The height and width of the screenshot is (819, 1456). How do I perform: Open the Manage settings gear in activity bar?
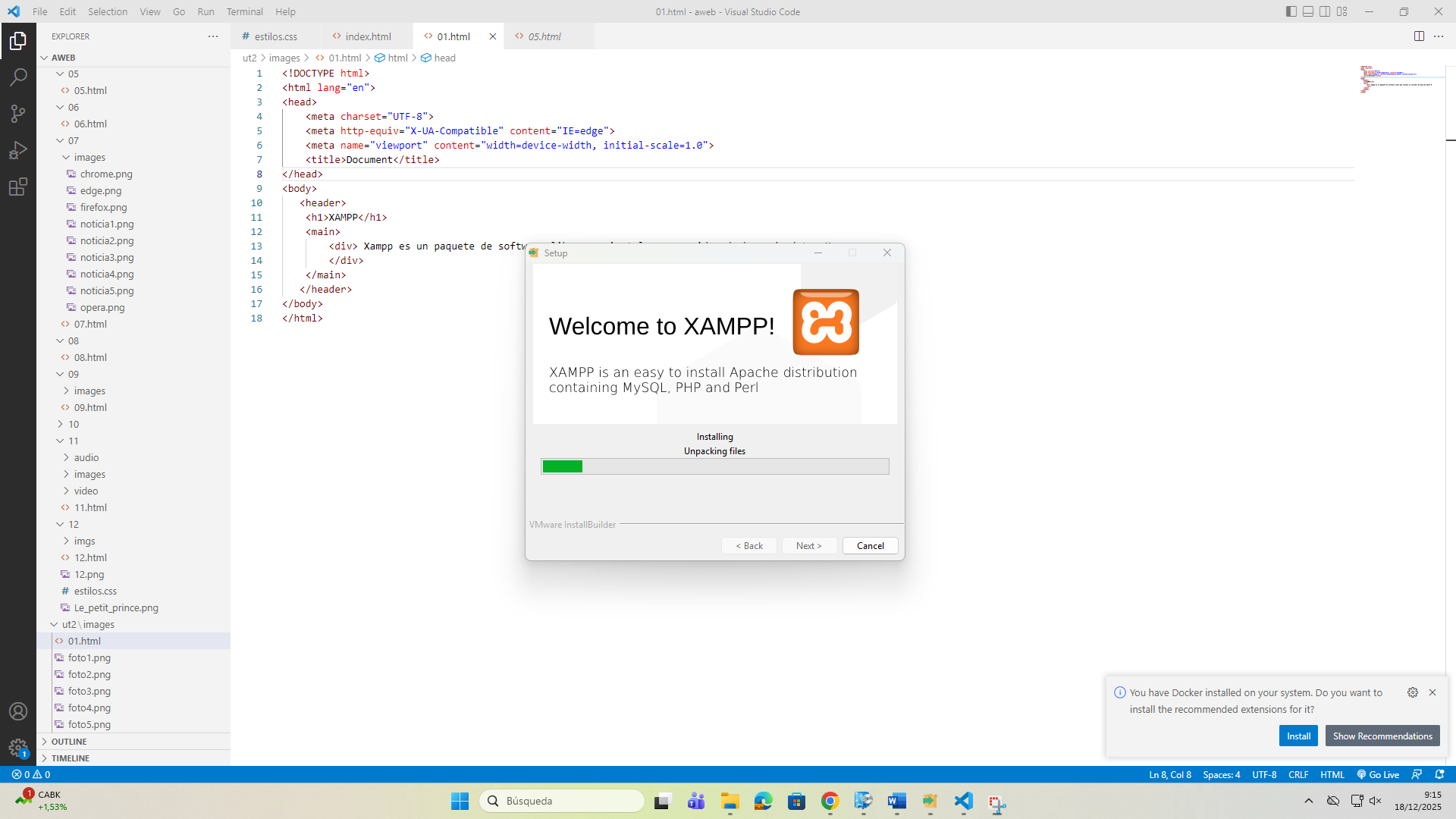(x=18, y=746)
